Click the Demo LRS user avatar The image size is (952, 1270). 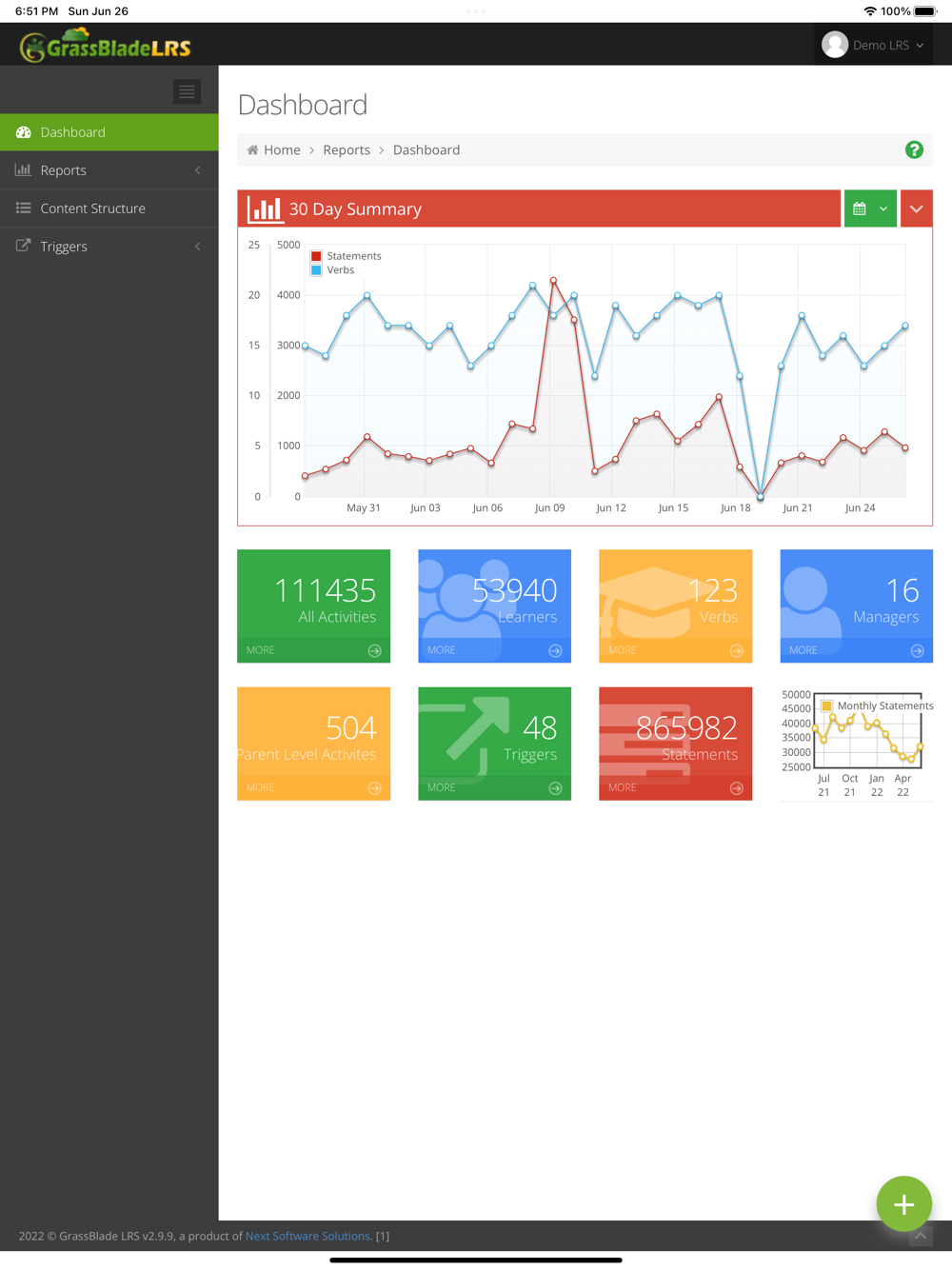coord(835,45)
